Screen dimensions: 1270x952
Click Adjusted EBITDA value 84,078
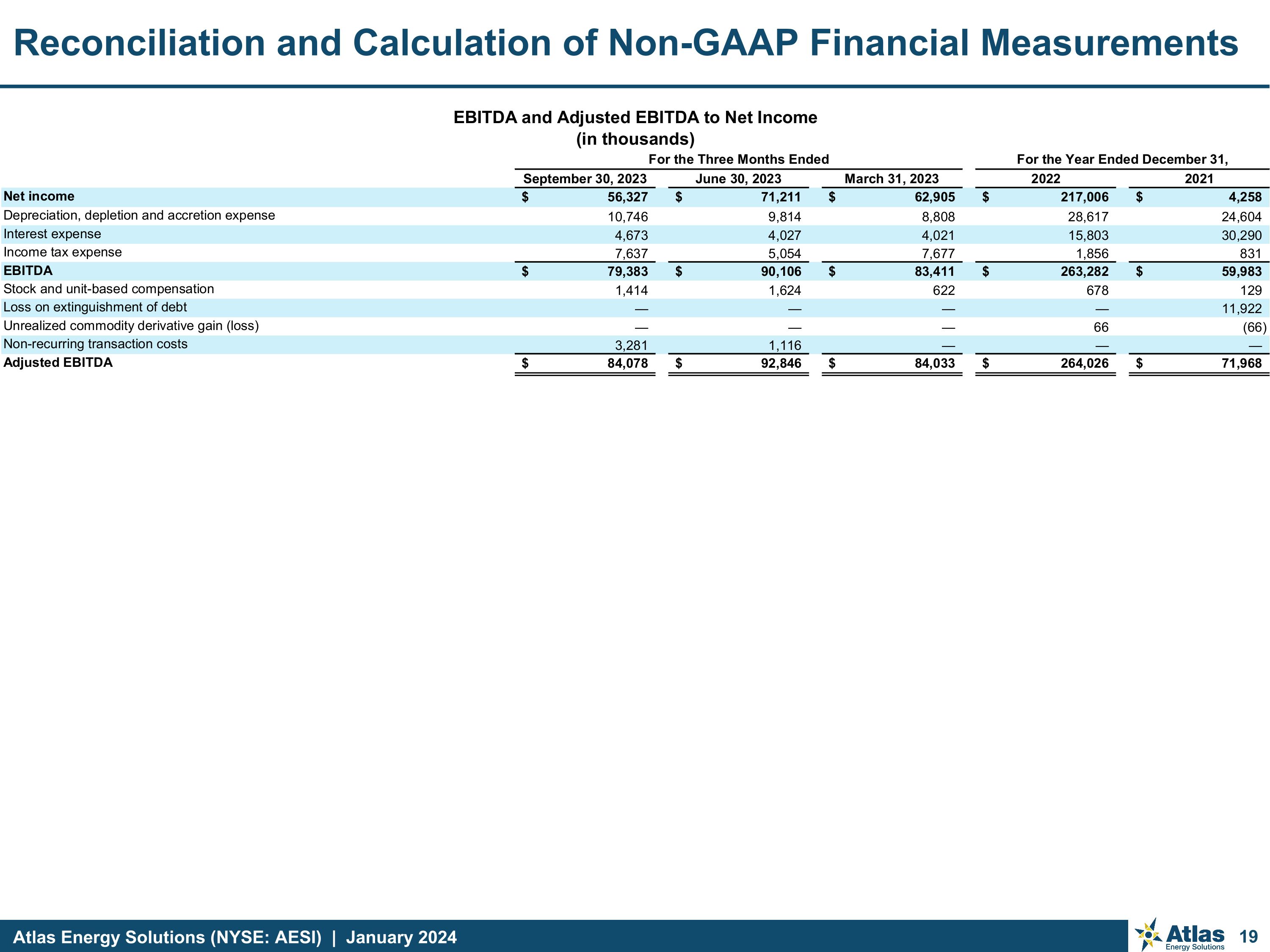point(627,363)
